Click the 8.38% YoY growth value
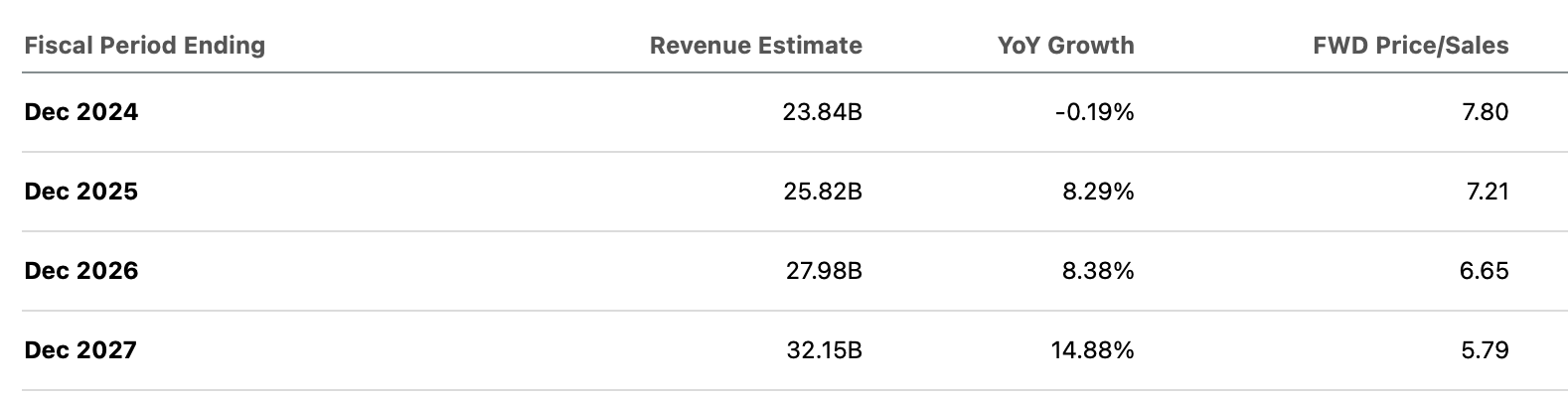 coord(1098,271)
